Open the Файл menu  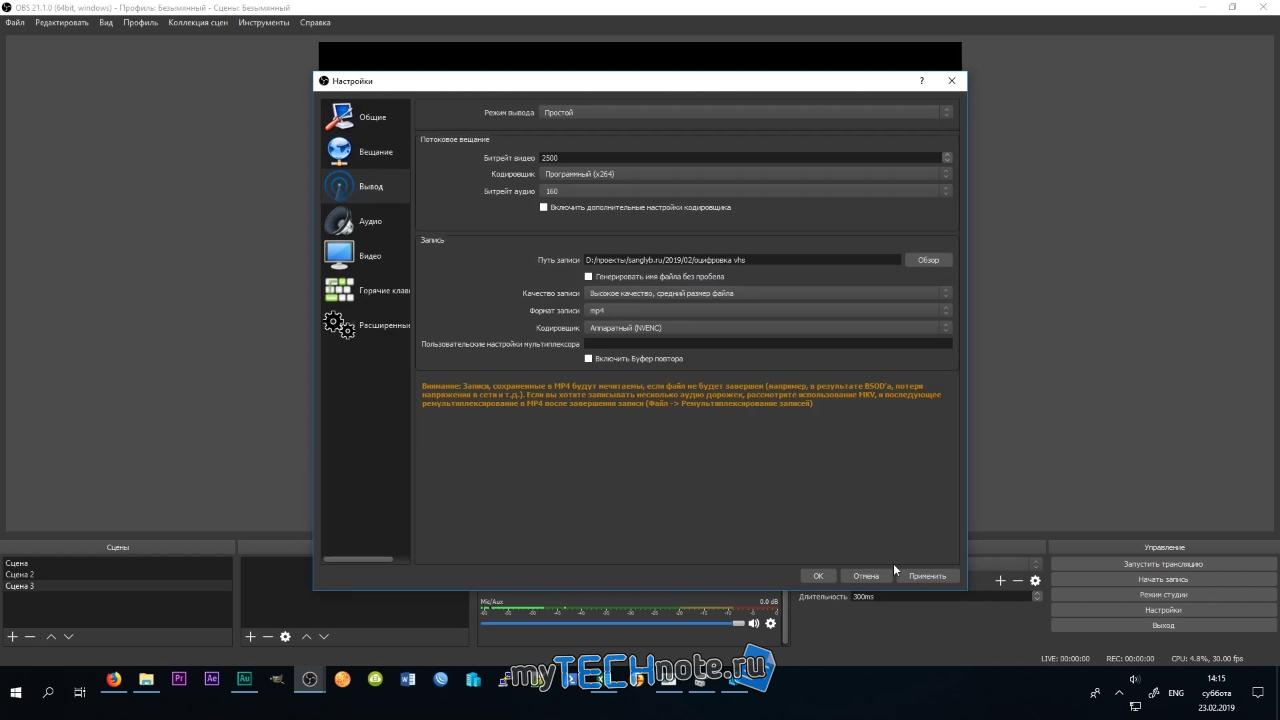(14, 22)
